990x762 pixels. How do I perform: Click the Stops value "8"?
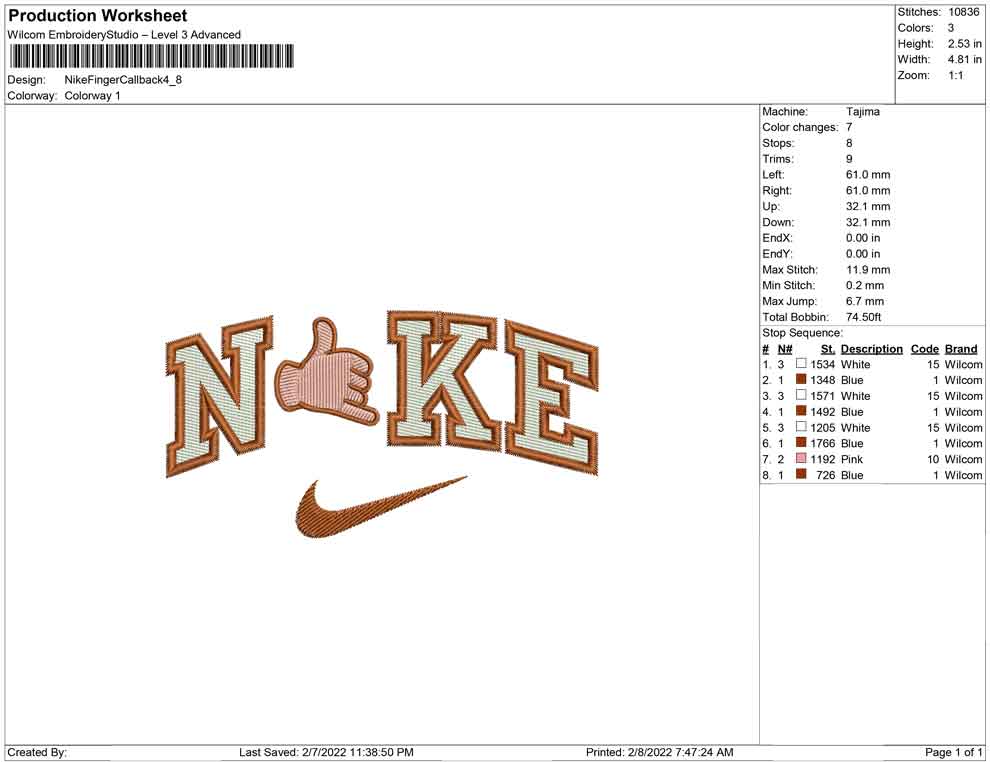pyautogui.click(x=849, y=143)
